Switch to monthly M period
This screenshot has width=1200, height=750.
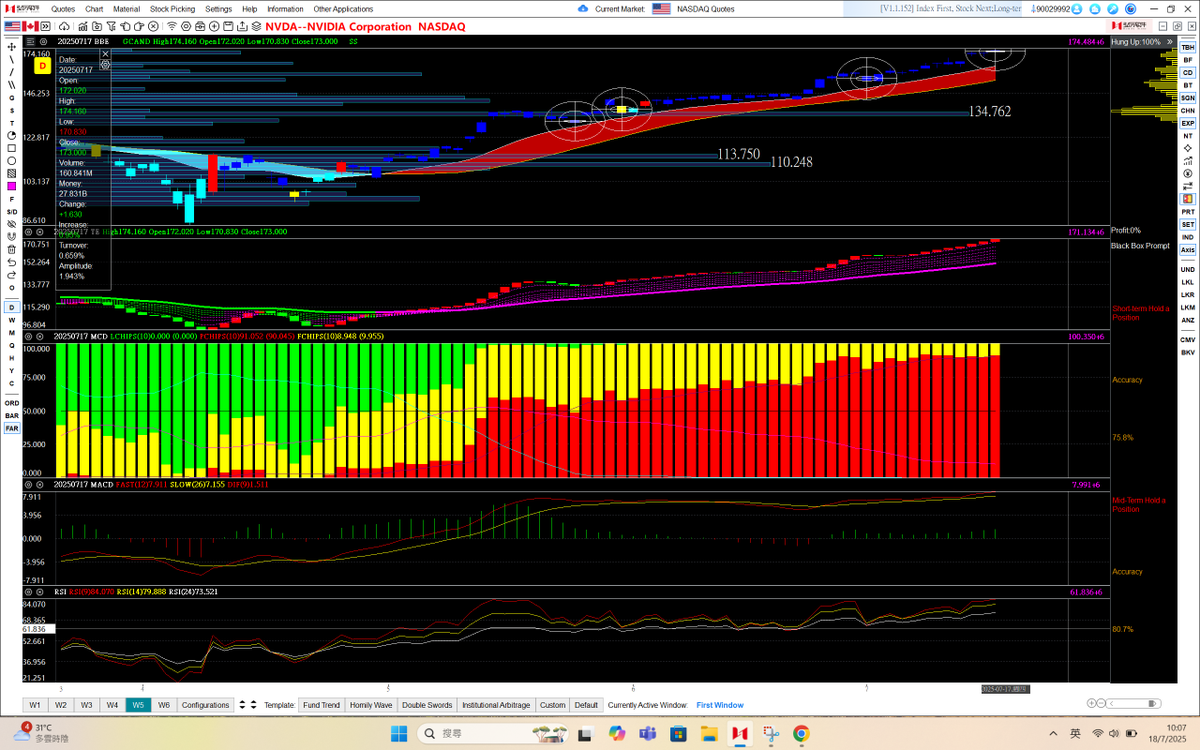(x=12, y=332)
